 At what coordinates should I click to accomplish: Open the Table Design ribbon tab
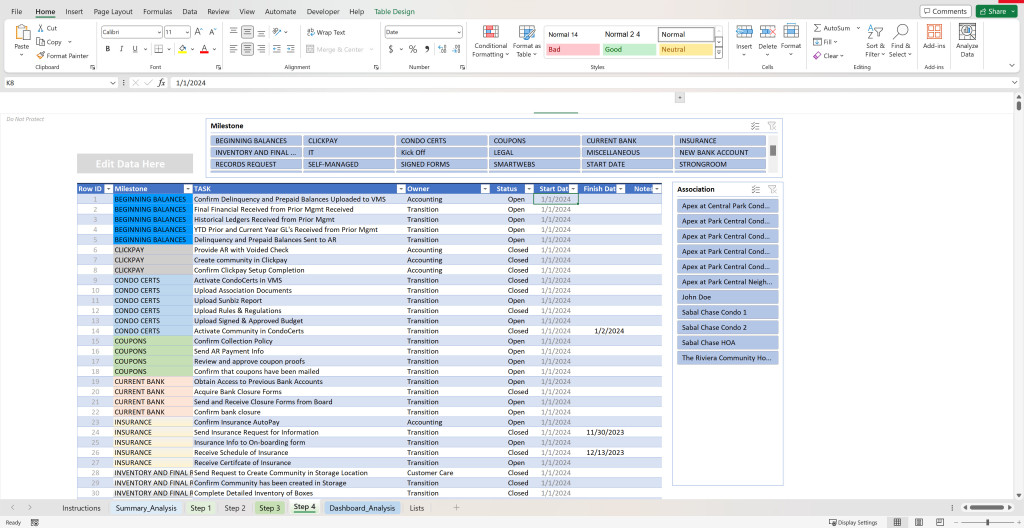point(394,12)
